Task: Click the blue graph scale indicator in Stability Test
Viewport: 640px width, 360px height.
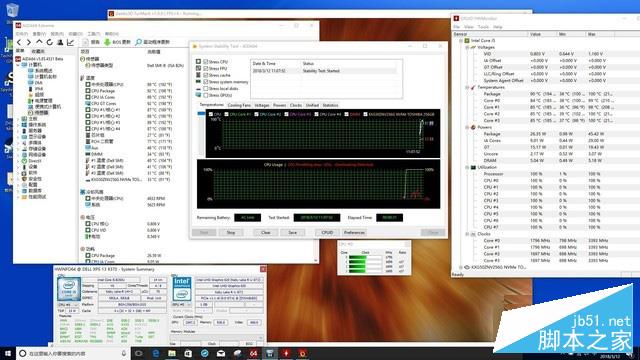Action: click(x=201, y=113)
